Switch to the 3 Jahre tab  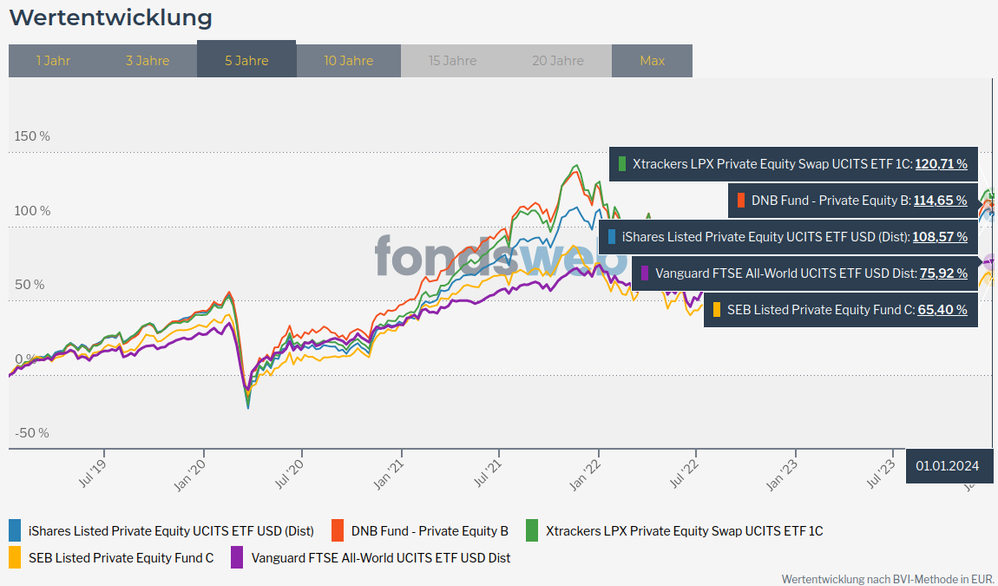147,61
